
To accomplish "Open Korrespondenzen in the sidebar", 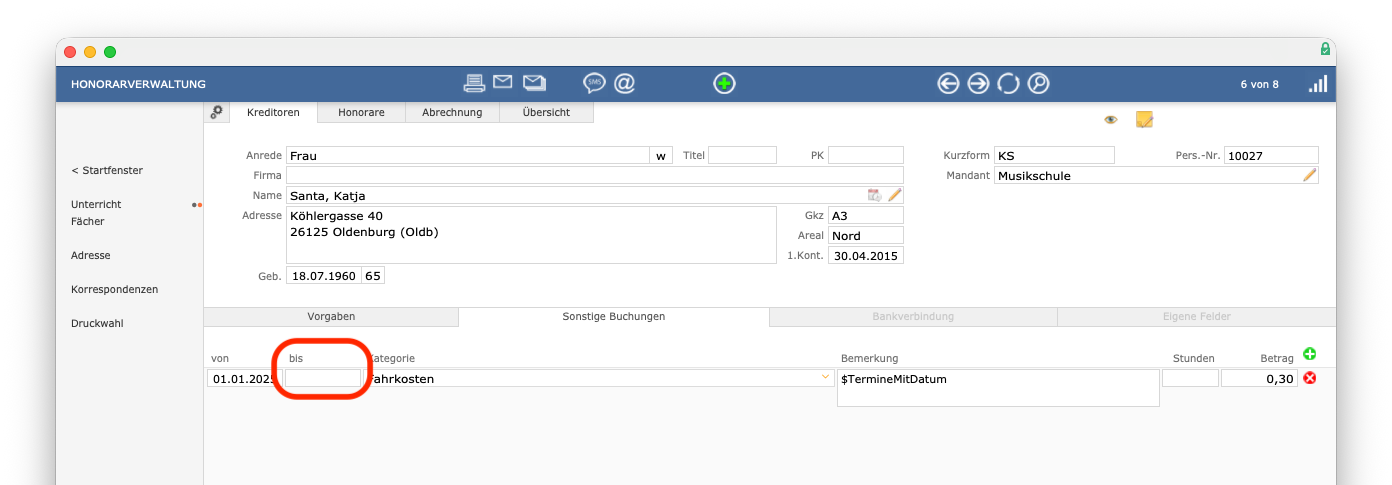I will click(114, 289).
